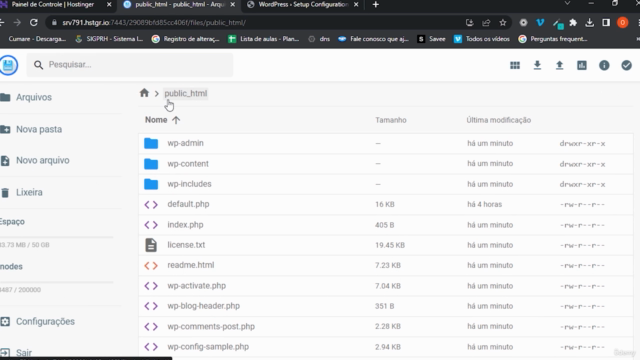Click the code icon beside wp-blog-header.php

click(x=151, y=306)
